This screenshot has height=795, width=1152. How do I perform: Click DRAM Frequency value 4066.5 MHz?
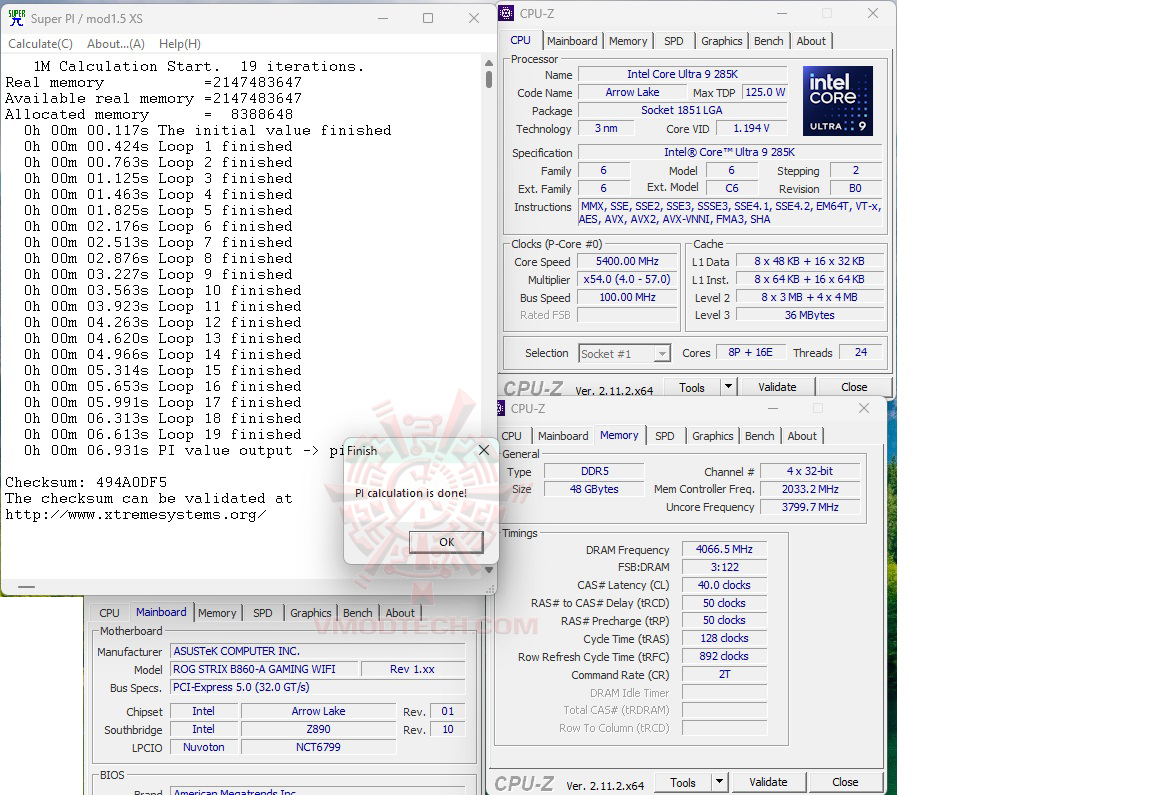(x=724, y=549)
